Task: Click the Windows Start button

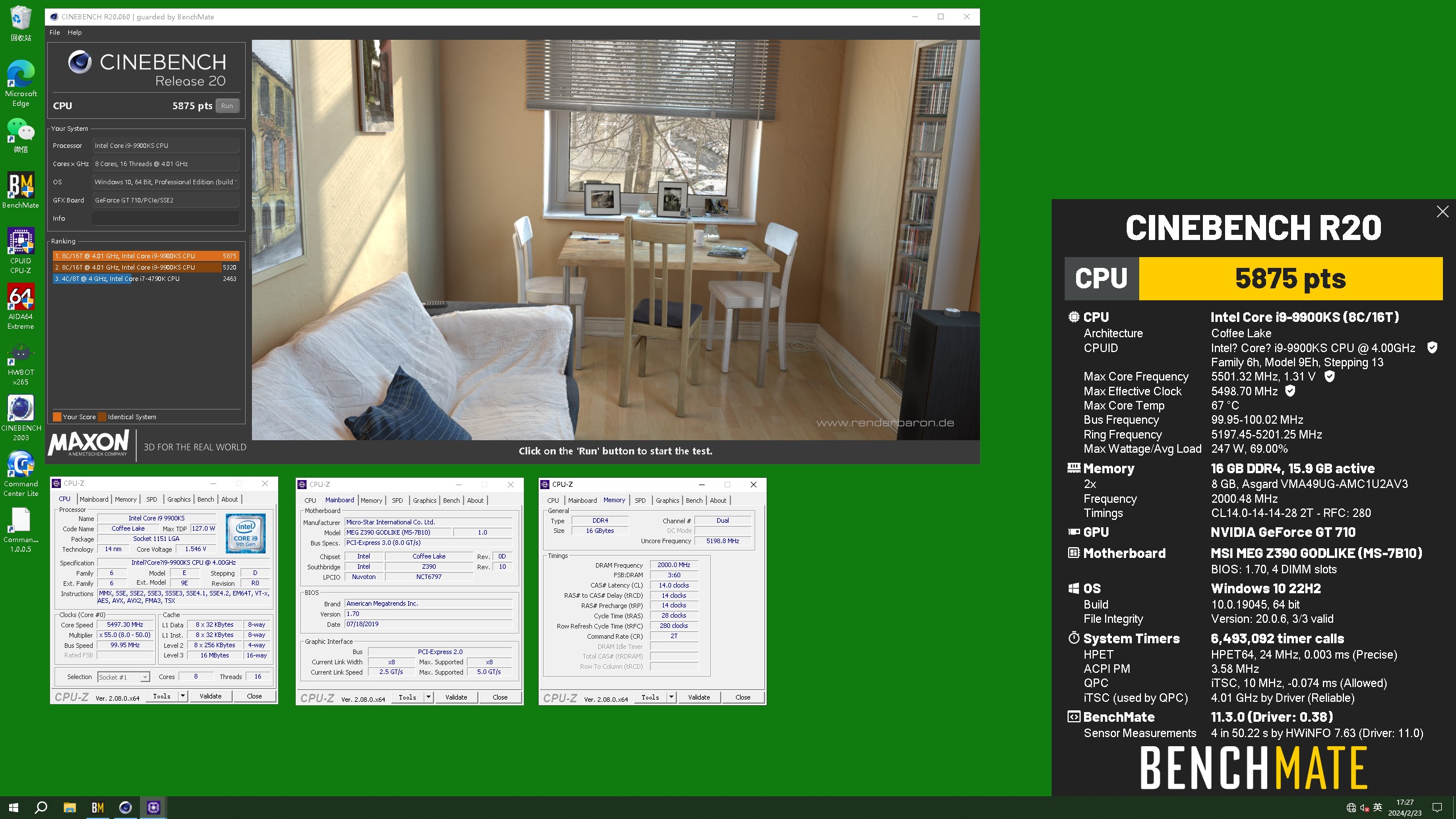Action: pos(14,808)
